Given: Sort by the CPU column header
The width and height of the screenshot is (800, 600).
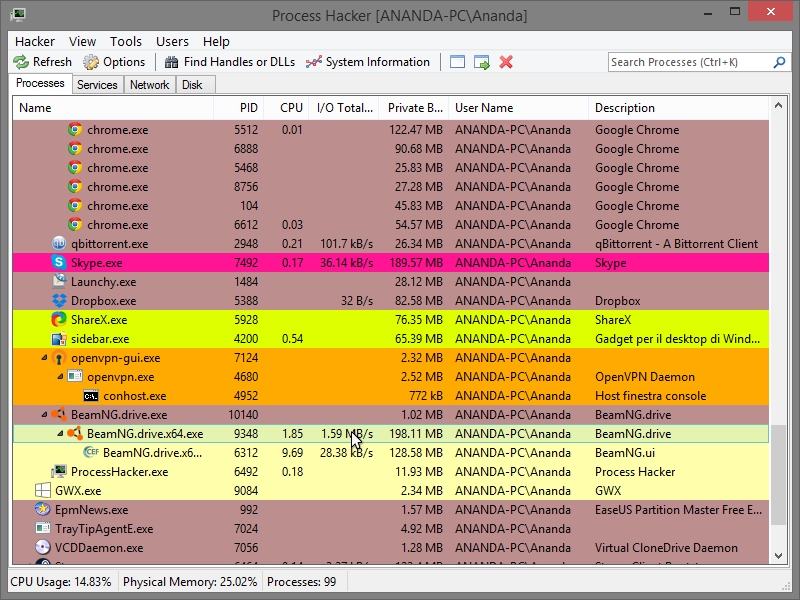Looking at the screenshot, I should (286, 108).
